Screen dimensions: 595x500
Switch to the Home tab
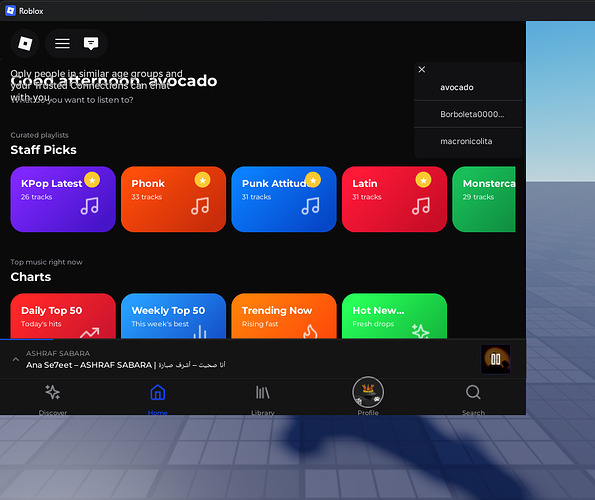pyautogui.click(x=157, y=399)
